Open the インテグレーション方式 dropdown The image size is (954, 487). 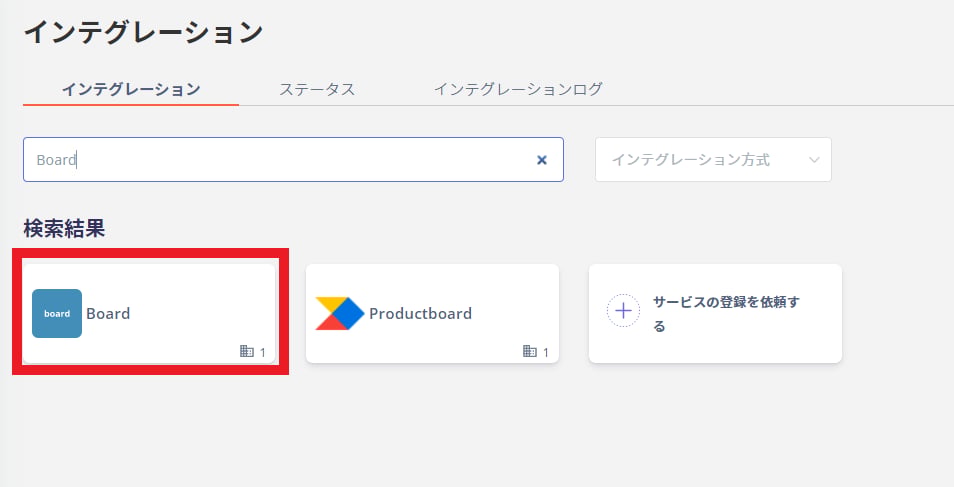[713, 159]
